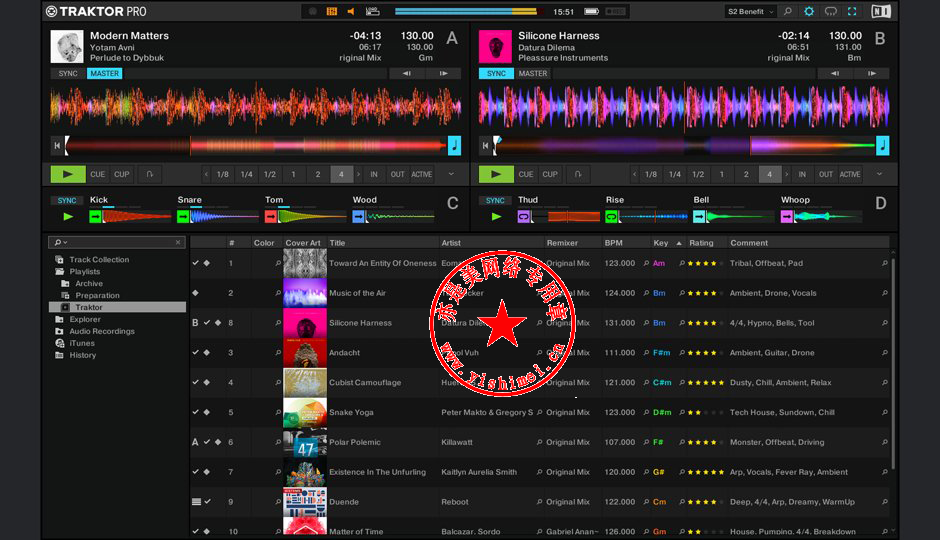Click the search magnifier in header

(788, 11)
